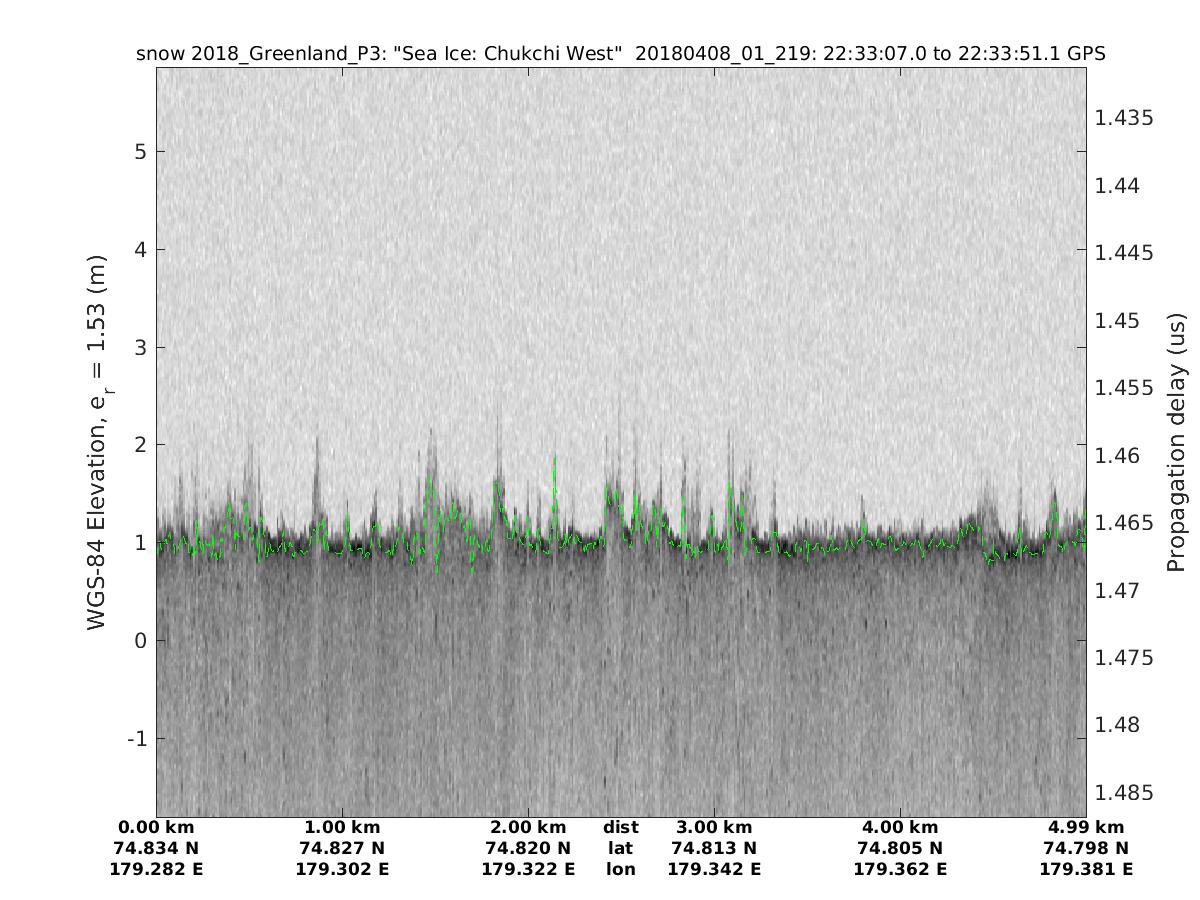Click the "lat" legend text below axis
The image size is (1200, 900).
(620, 848)
